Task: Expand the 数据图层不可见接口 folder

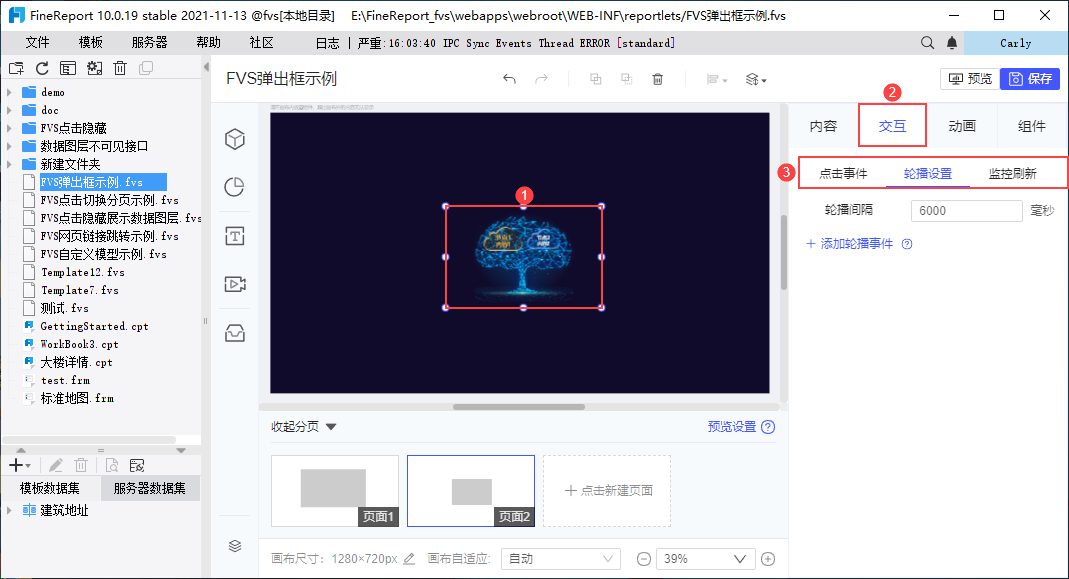Action: point(9,146)
